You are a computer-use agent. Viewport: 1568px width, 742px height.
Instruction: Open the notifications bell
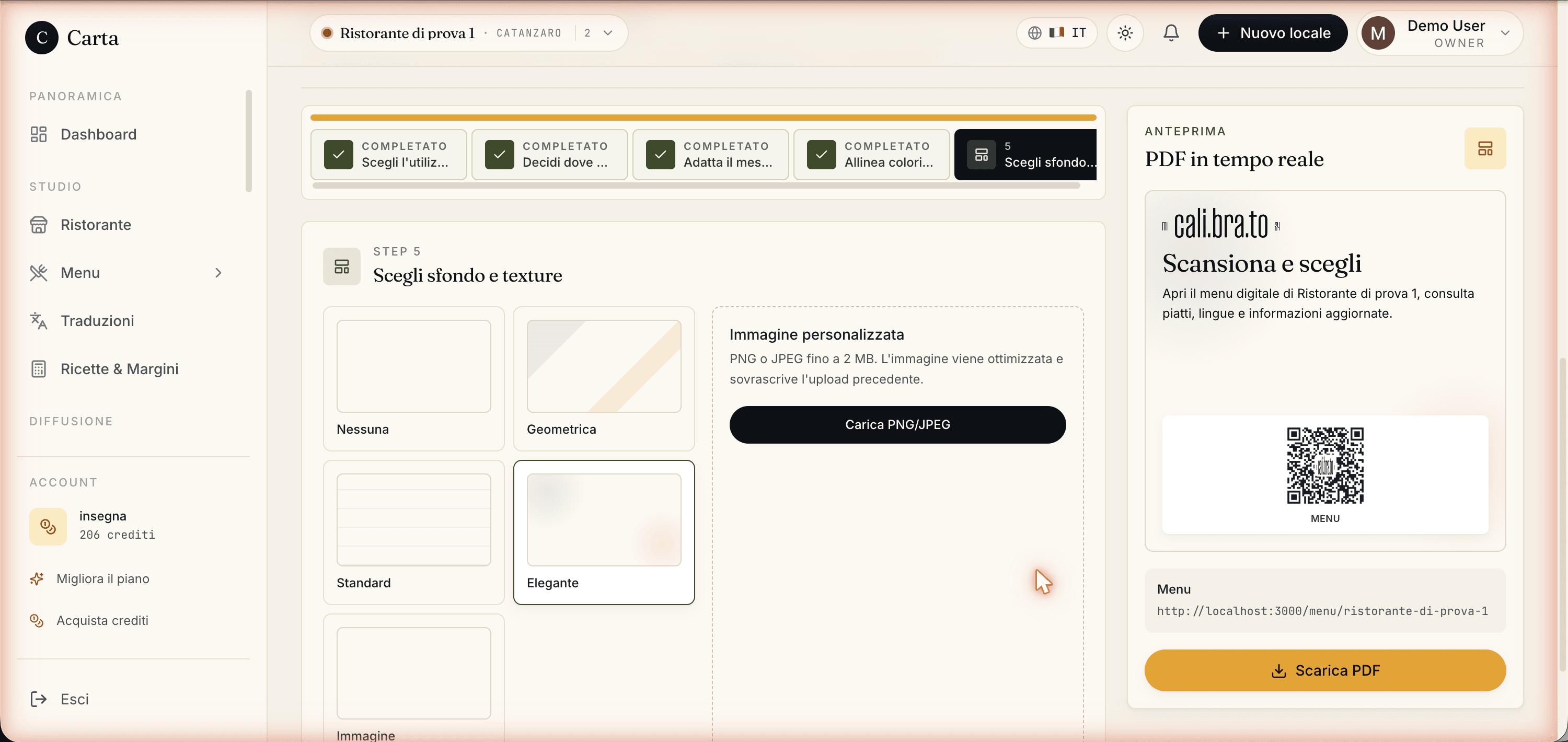click(x=1171, y=33)
